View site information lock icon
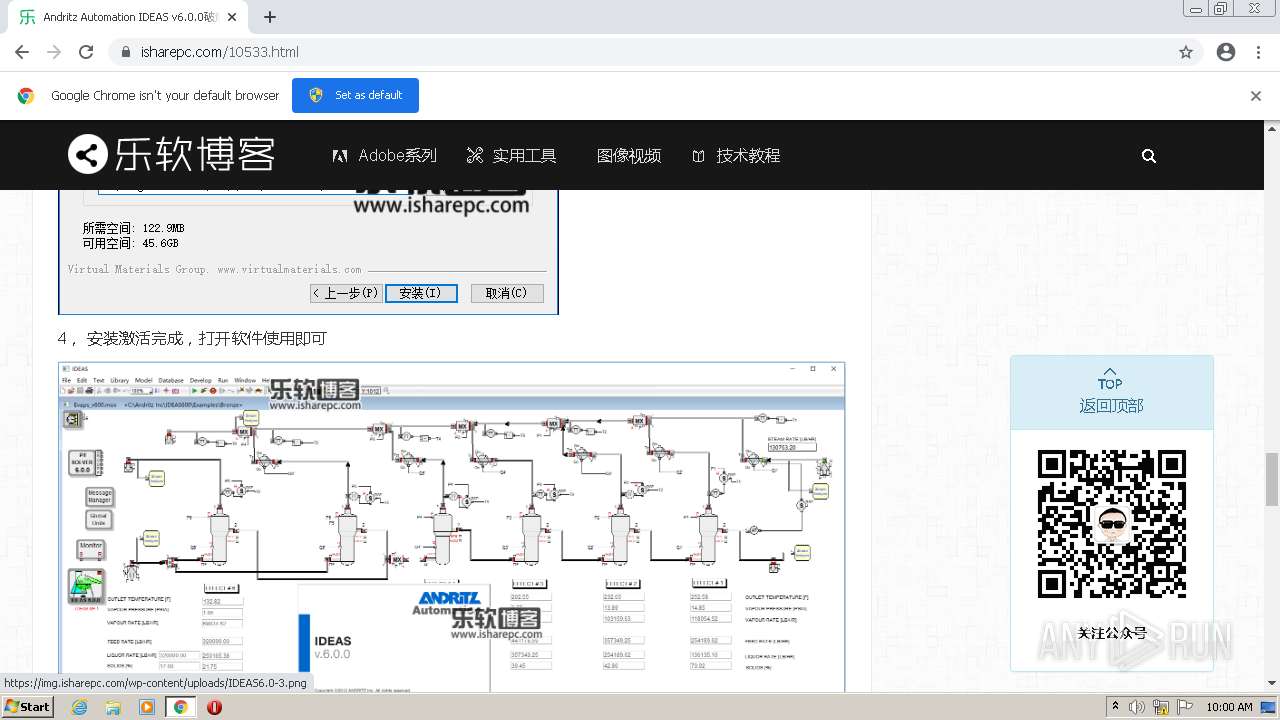Viewport: 1280px width, 720px height. click(x=126, y=52)
